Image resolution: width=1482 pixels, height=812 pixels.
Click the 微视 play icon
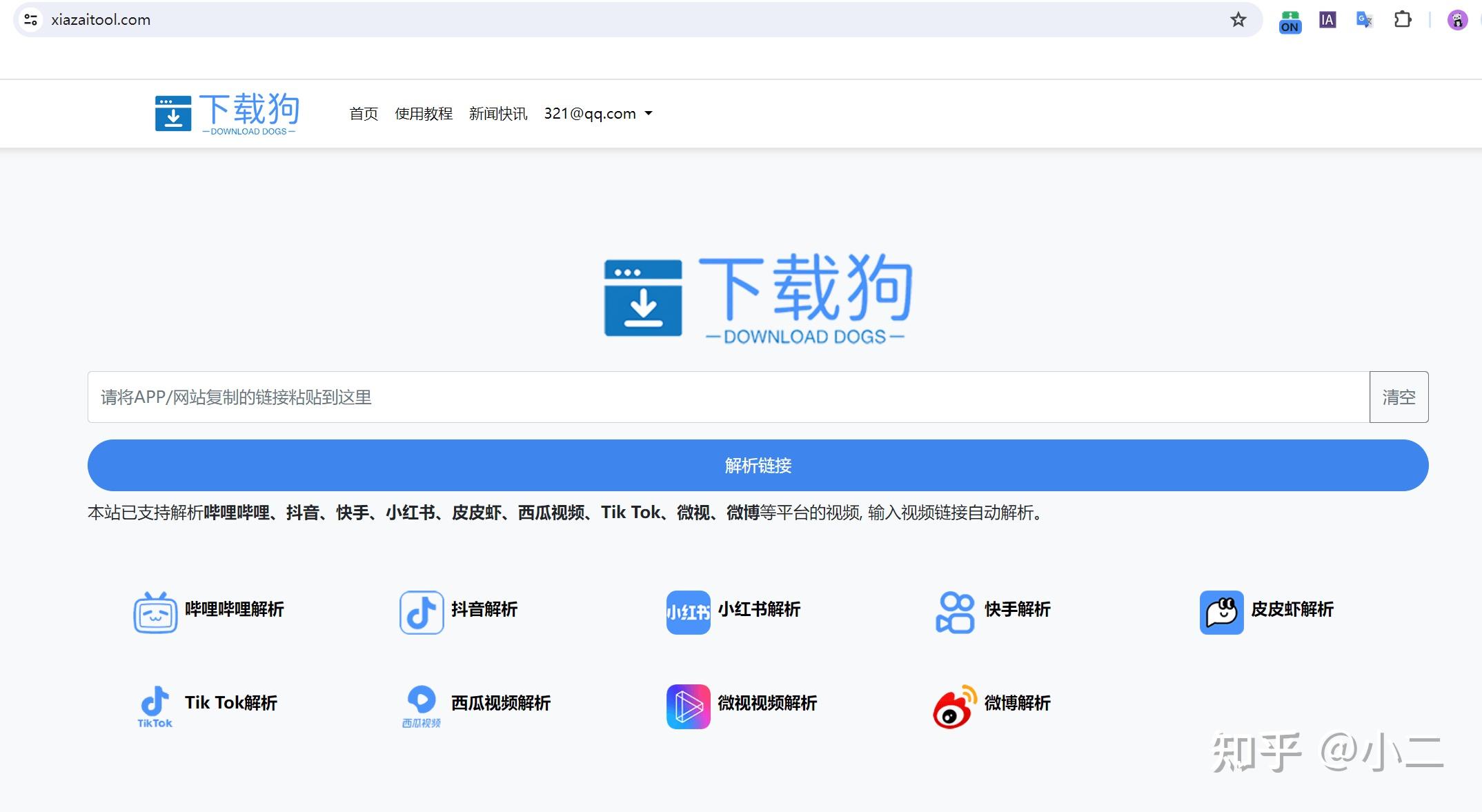click(x=688, y=706)
